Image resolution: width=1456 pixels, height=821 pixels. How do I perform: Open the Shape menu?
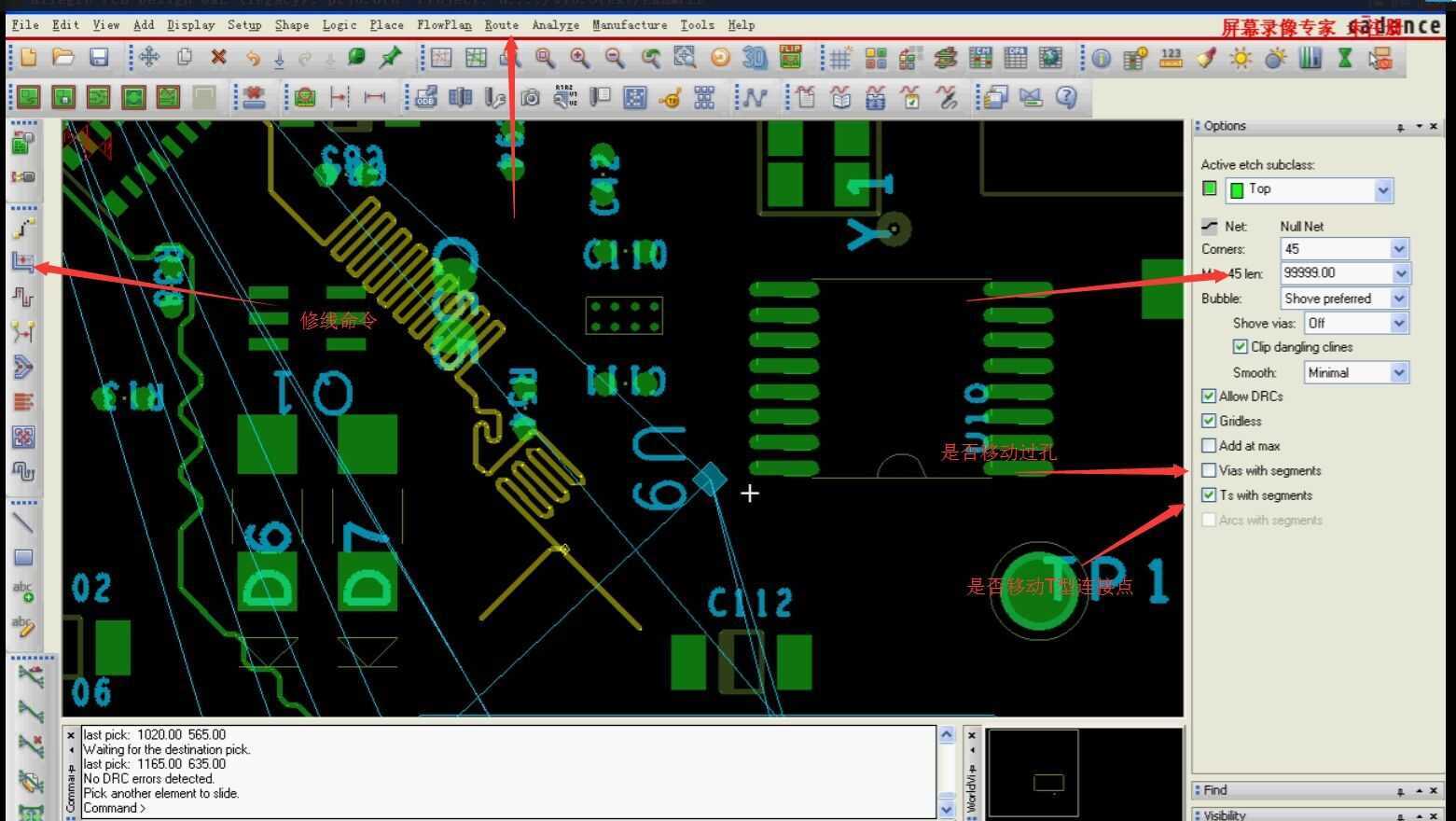click(292, 25)
